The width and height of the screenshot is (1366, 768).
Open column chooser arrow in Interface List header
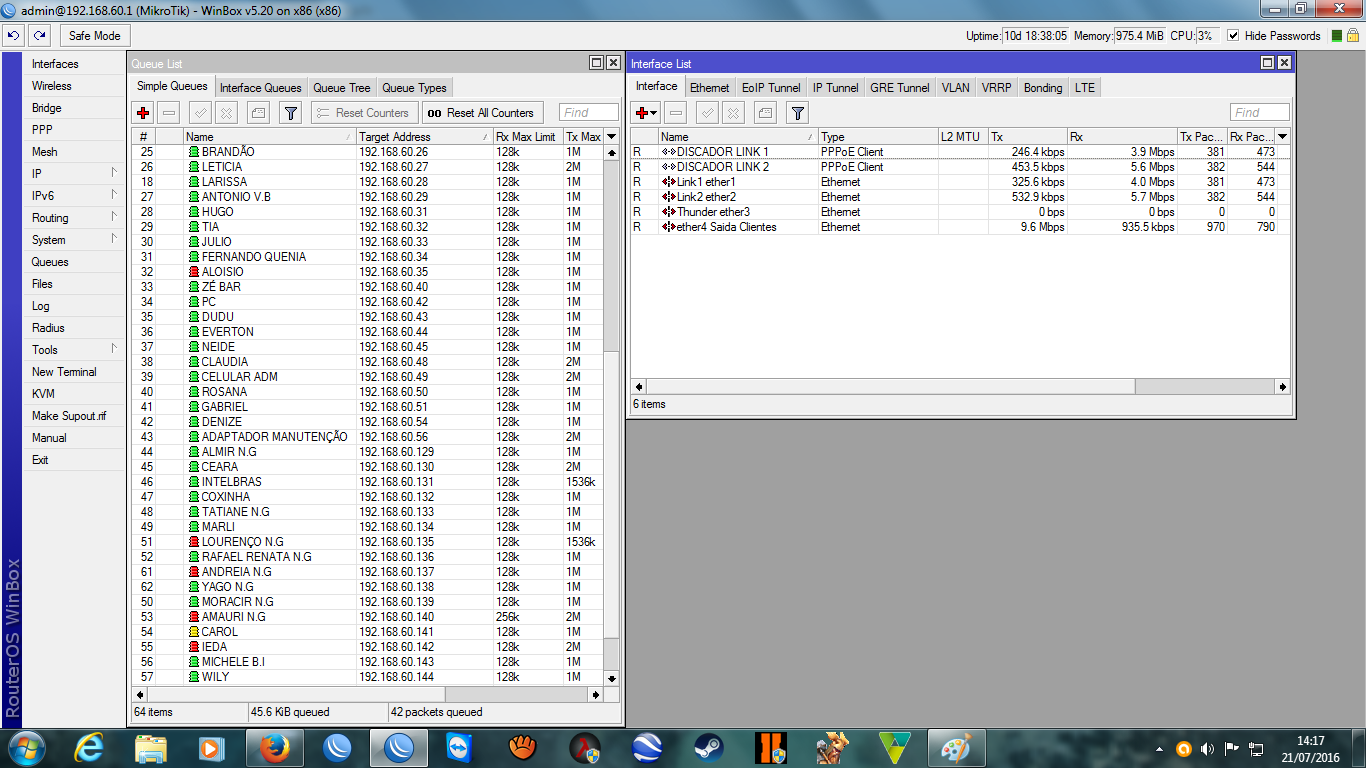1282,137
